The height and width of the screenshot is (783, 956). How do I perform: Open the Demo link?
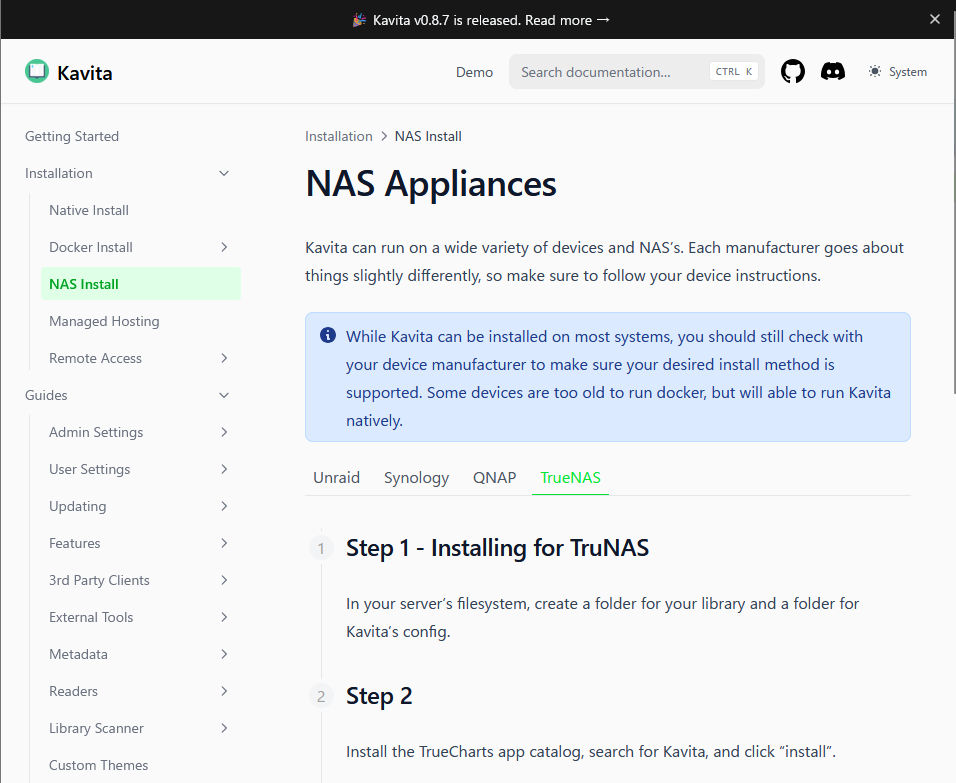pyautogui.click(x=474, y=72)
